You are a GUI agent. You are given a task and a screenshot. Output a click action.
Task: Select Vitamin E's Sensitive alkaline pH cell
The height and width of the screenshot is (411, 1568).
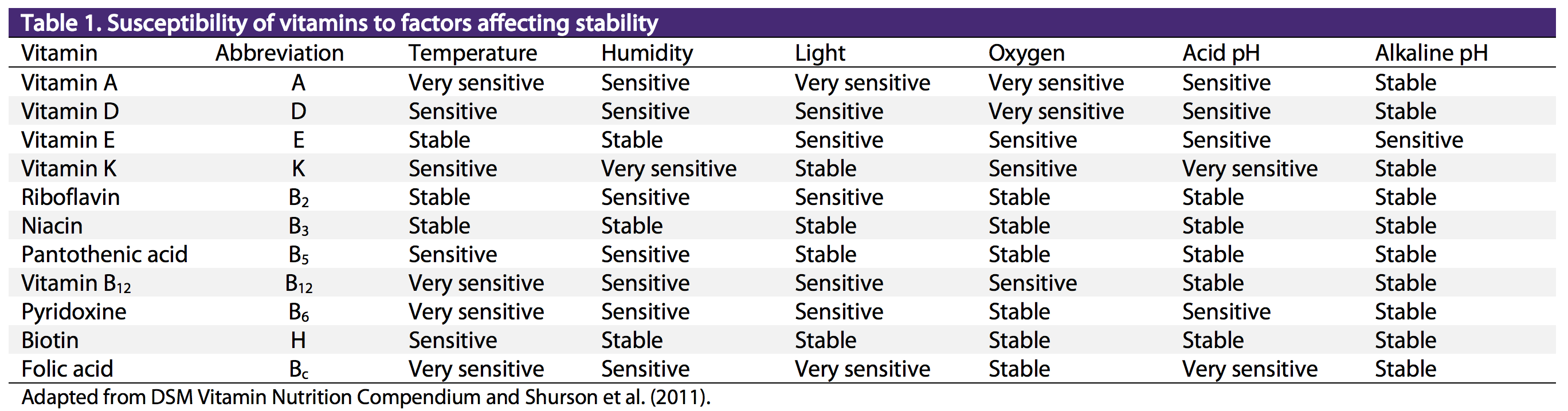(1418, 140)
